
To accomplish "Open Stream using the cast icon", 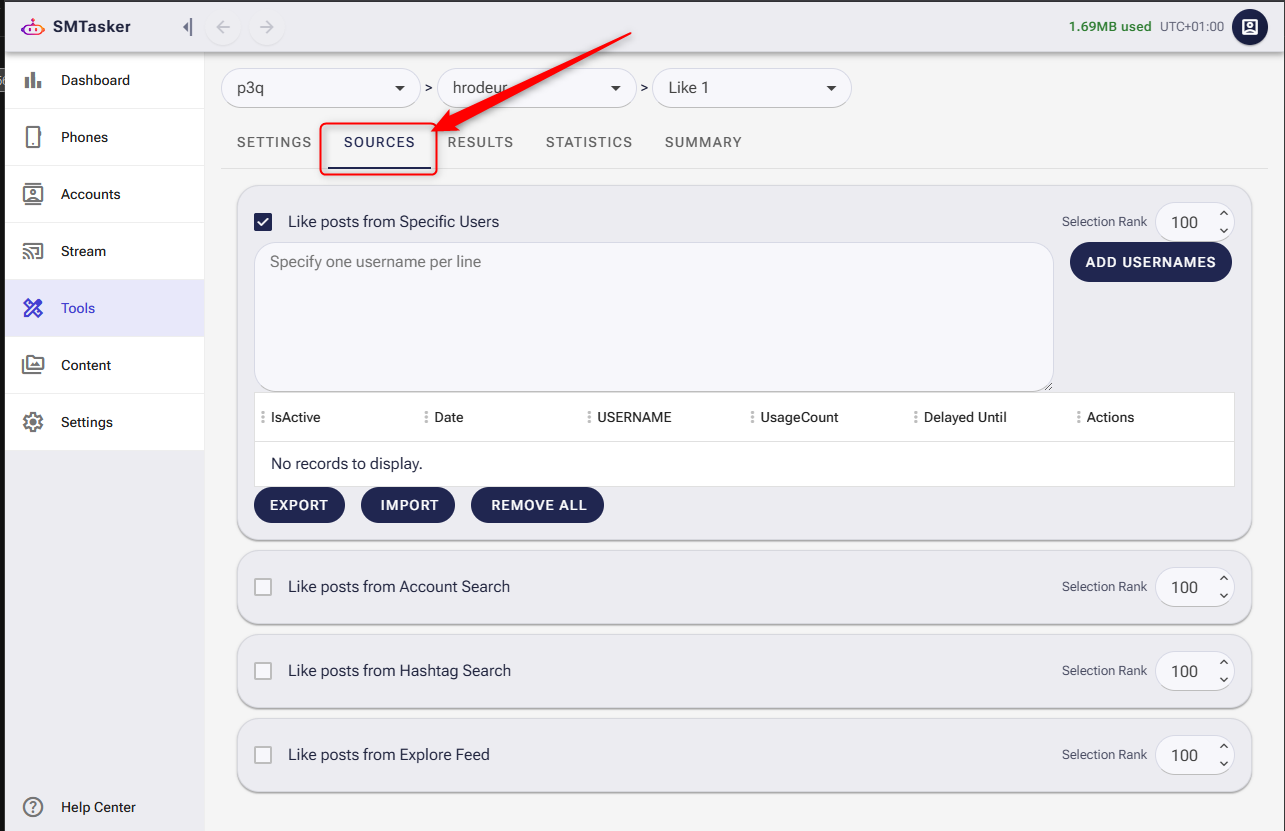I will [x=33, y=251].
